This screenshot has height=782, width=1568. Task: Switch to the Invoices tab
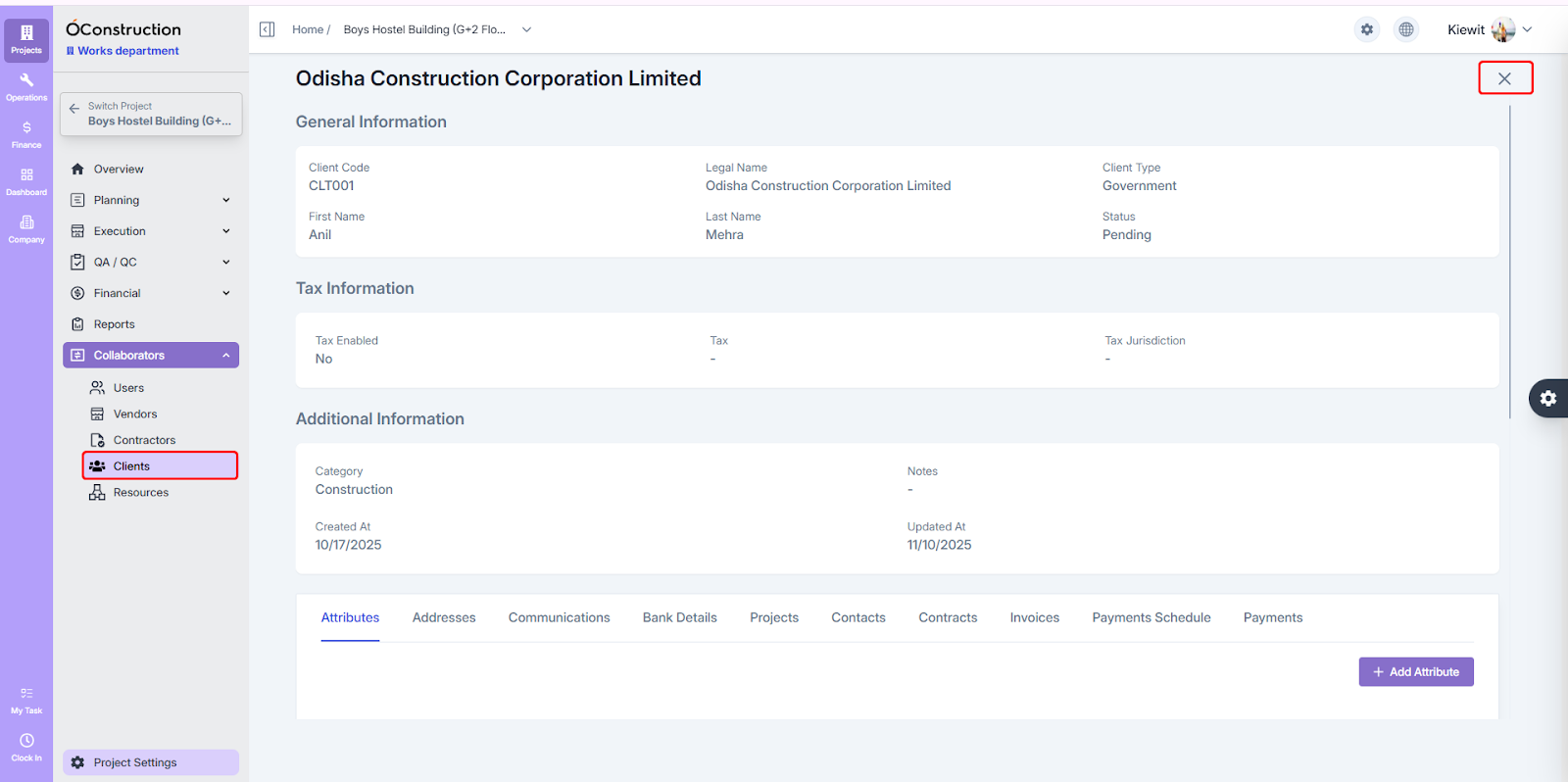point(1035,617)
